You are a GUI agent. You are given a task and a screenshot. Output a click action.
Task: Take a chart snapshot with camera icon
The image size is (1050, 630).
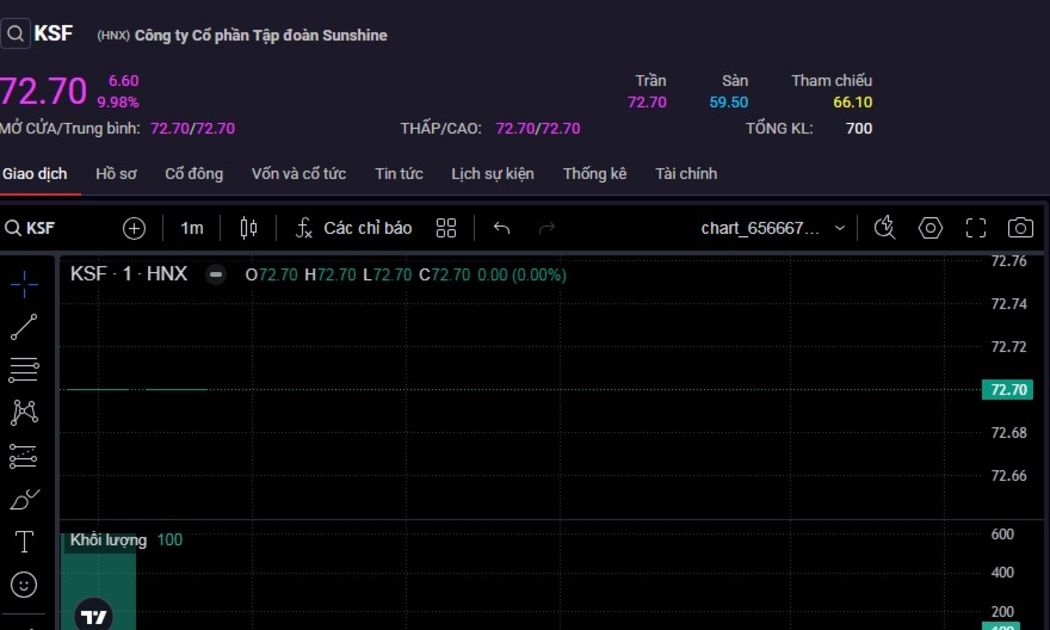tap(1020, 228)
